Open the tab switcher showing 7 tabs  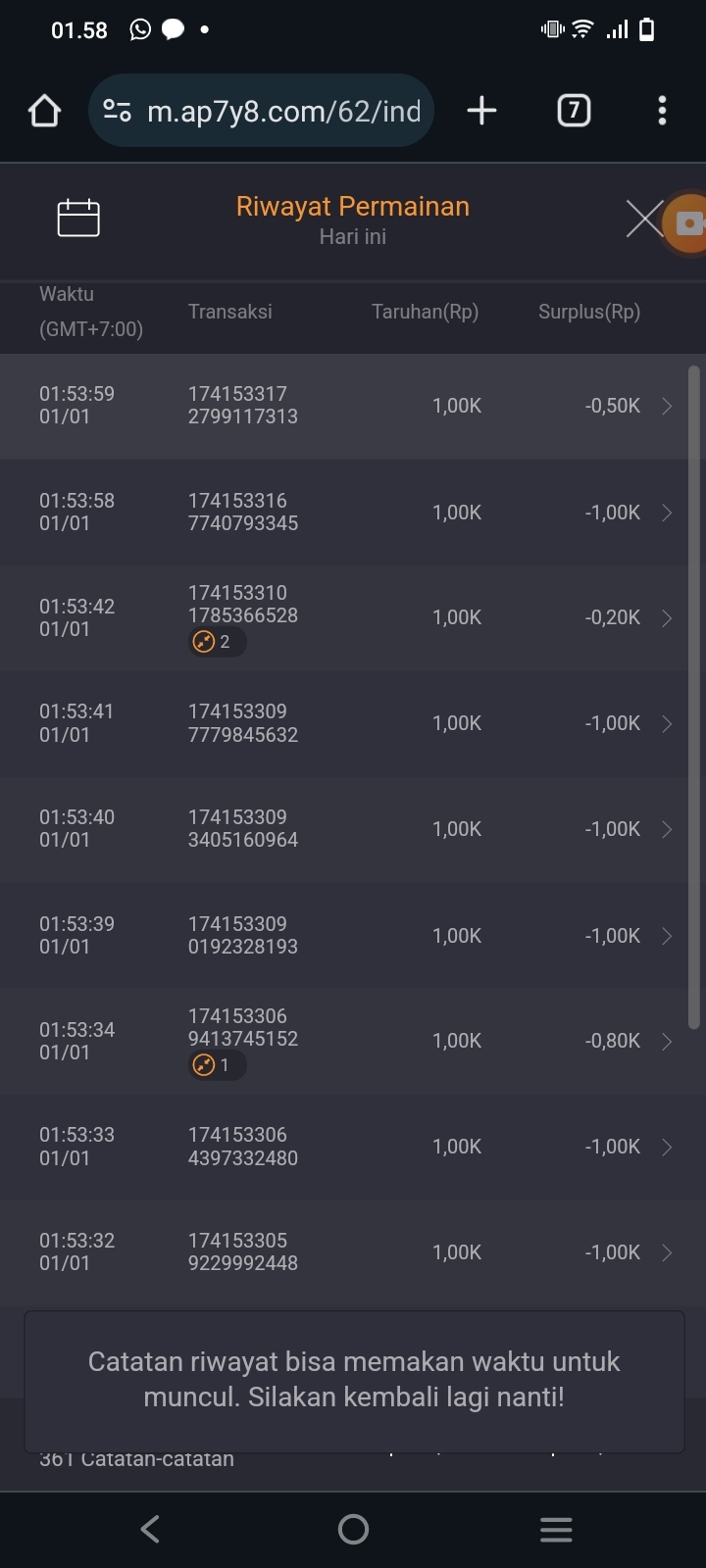coord(574,111)
